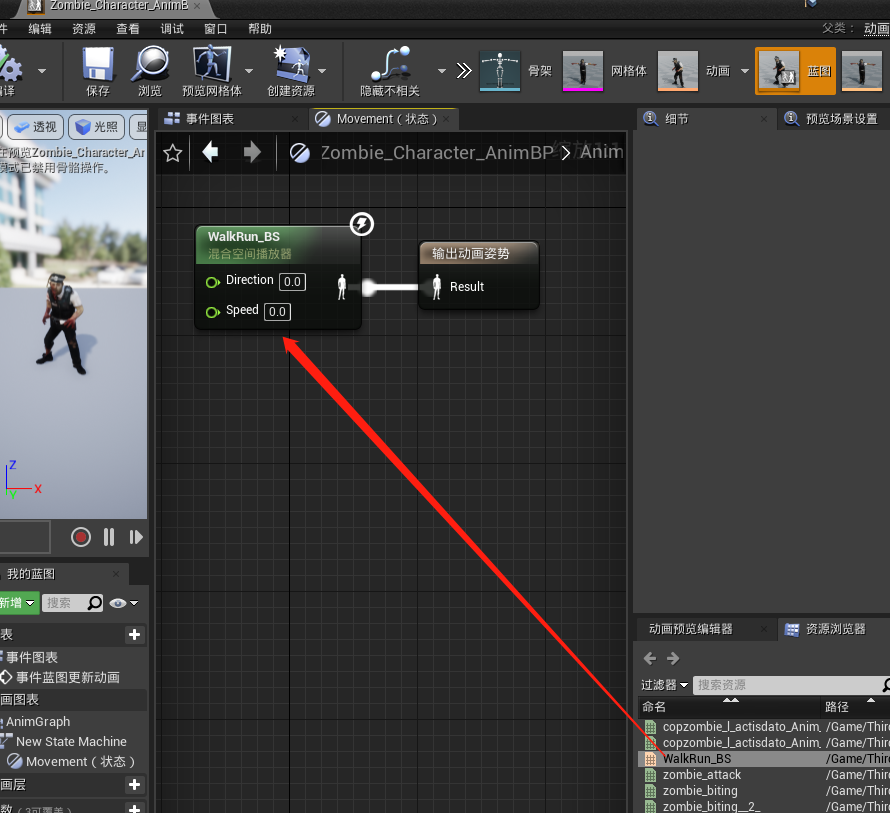Screen dimensions: 890x813
Task: Click the Browse (浏览) magnifier icon
Action: (150, 64)
